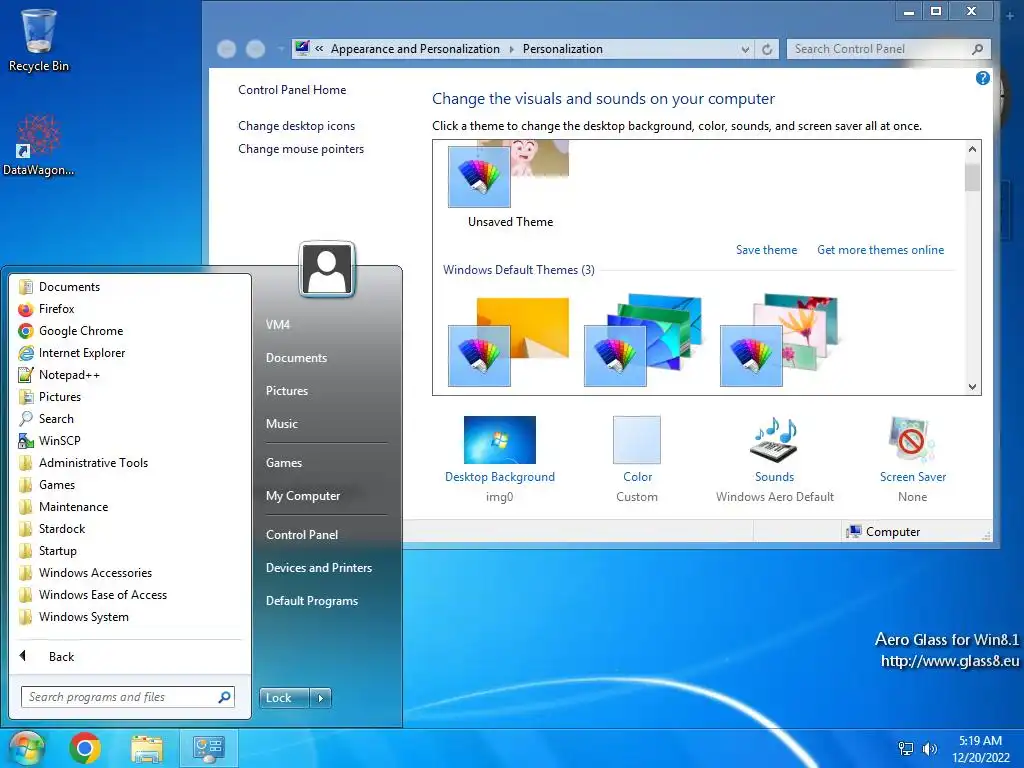This screenshot has height=768, width=1024.
Task: Open the taskbar clock and date
Action: pos(980,749)
